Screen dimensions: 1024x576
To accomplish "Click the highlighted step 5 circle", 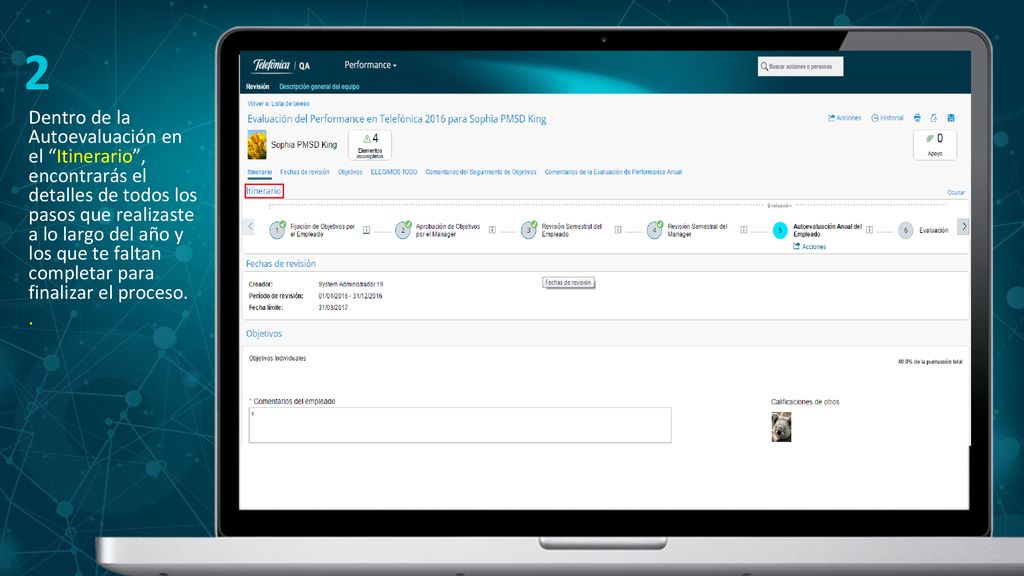I will coord(780,230).
